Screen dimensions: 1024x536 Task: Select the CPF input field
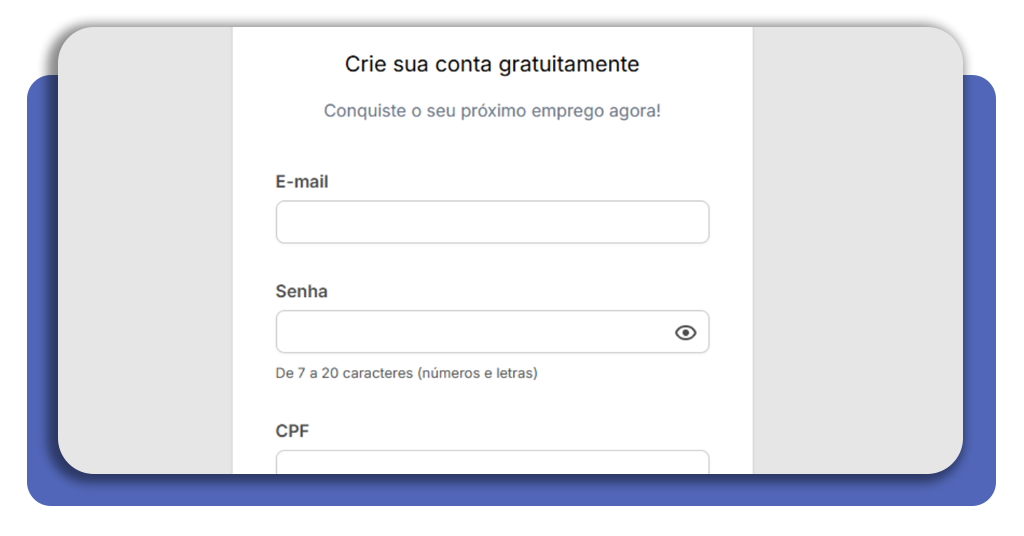[x=492, y=462]
